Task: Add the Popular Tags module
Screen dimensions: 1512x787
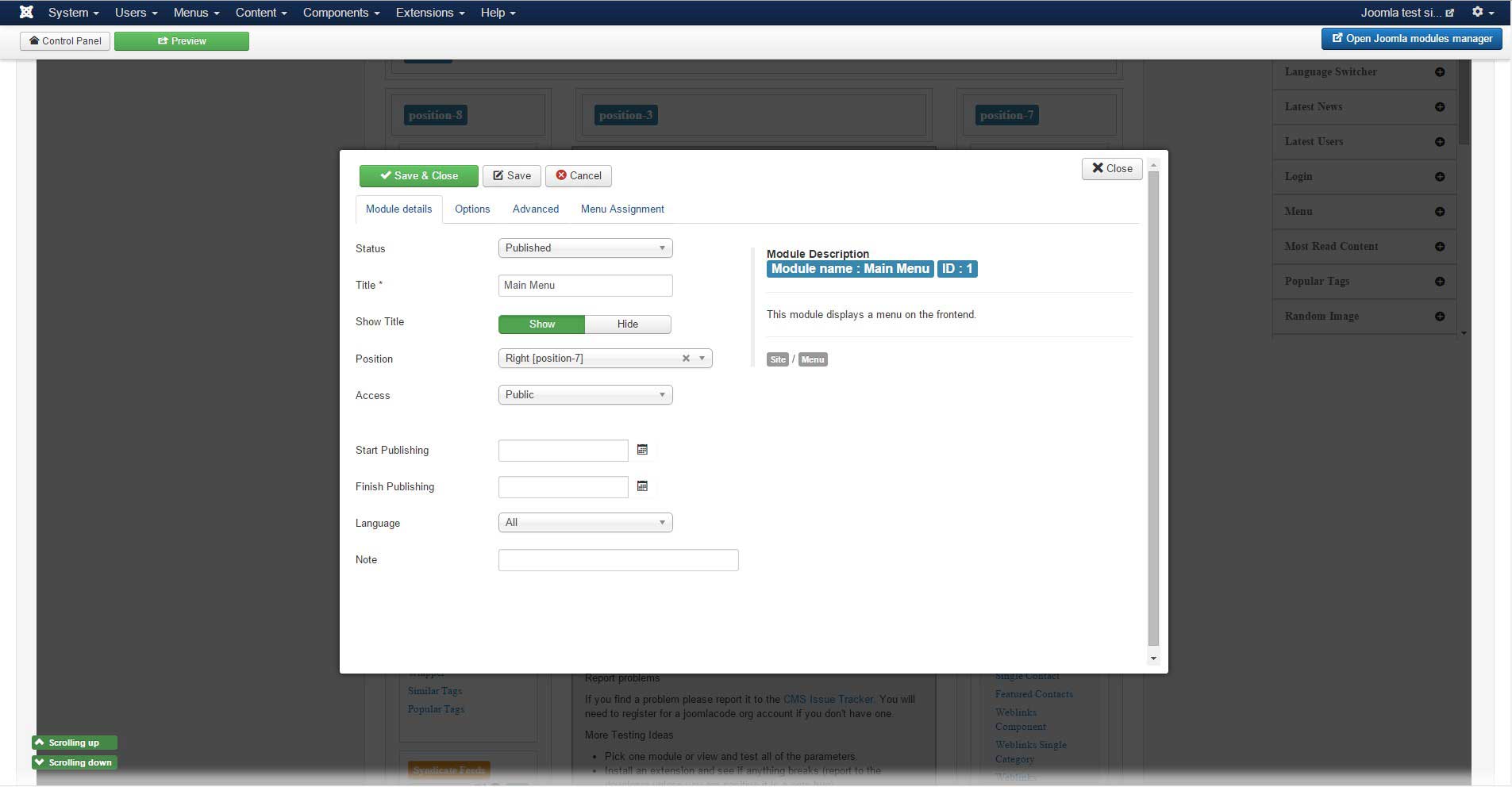Action: [1439, 282]
